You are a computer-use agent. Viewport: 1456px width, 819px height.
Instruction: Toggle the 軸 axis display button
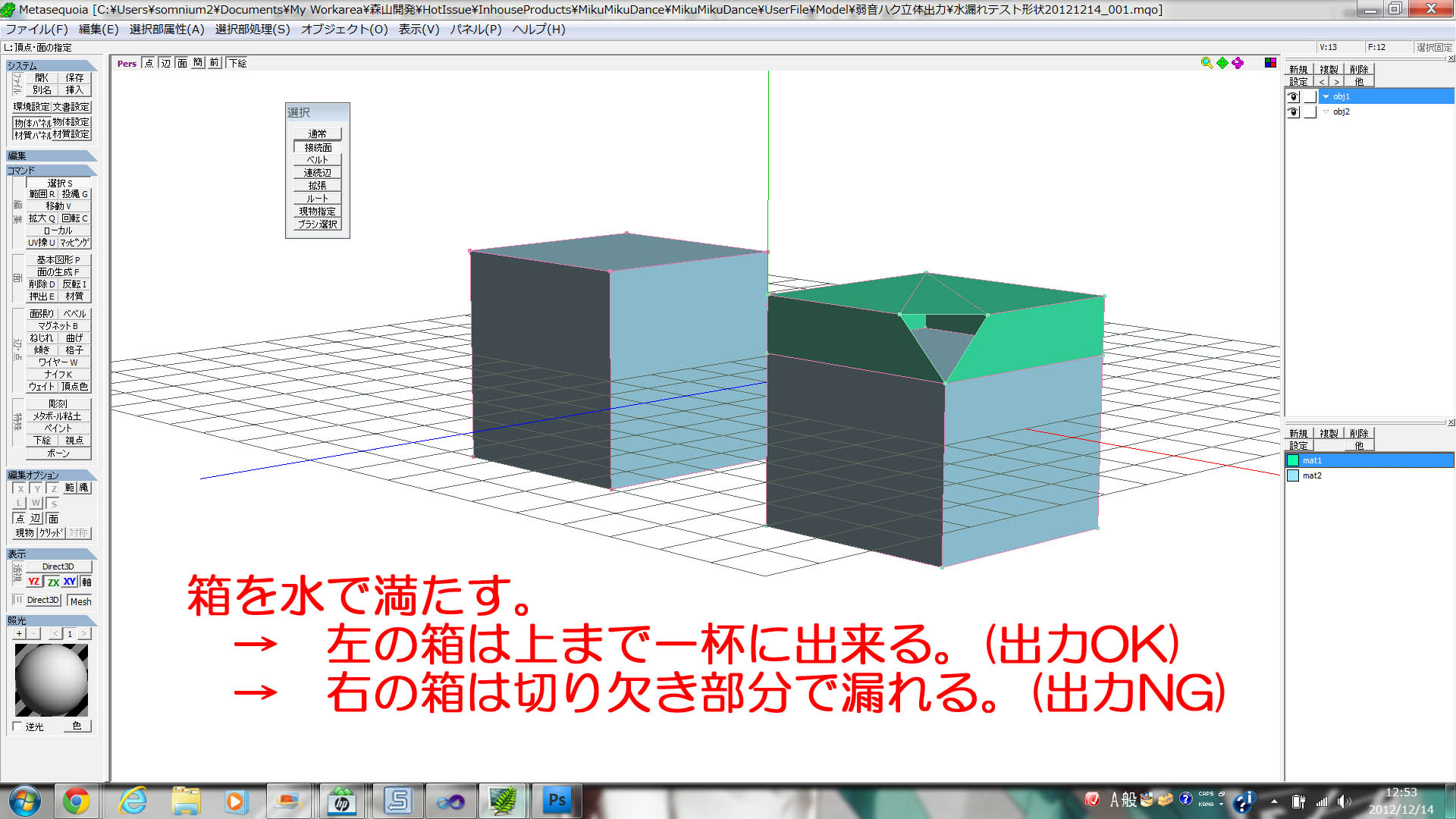tap(86, 582)
